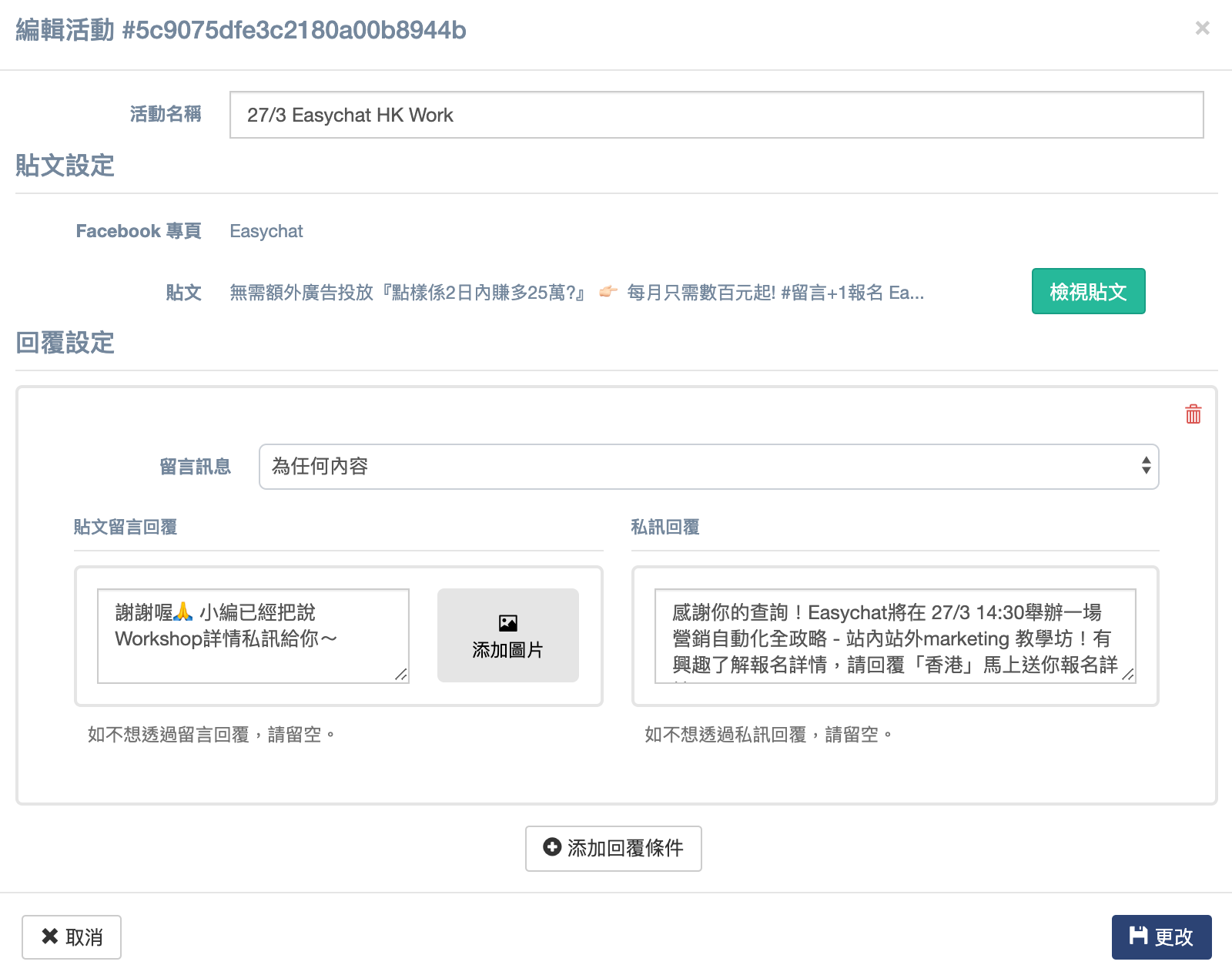Grab the private message textarea resize handle

tap(1128, 675)
